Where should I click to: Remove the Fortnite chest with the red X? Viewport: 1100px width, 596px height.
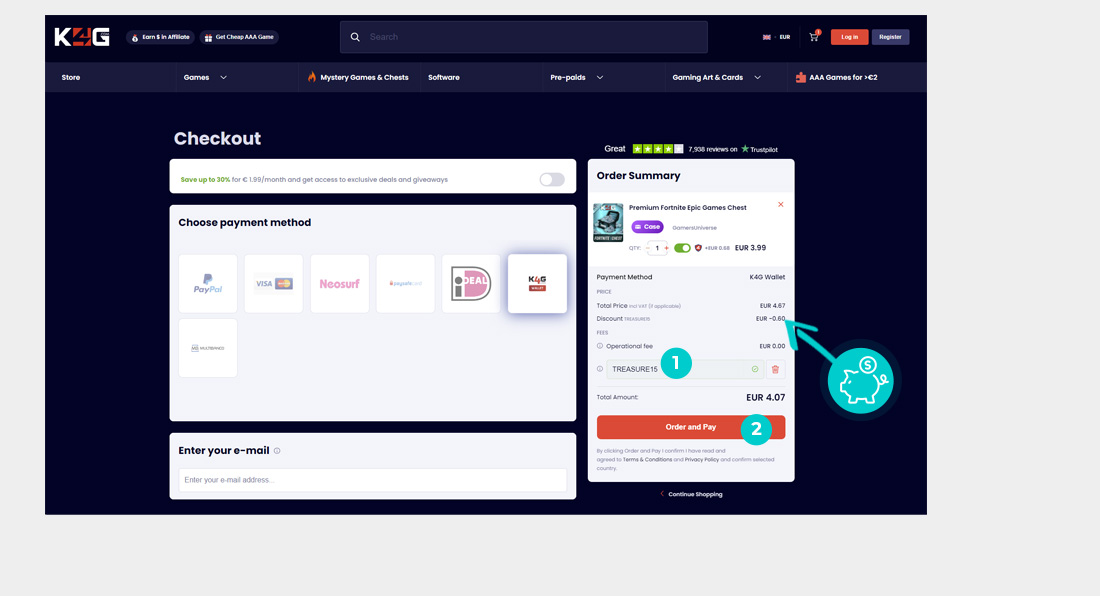[781, 205]
